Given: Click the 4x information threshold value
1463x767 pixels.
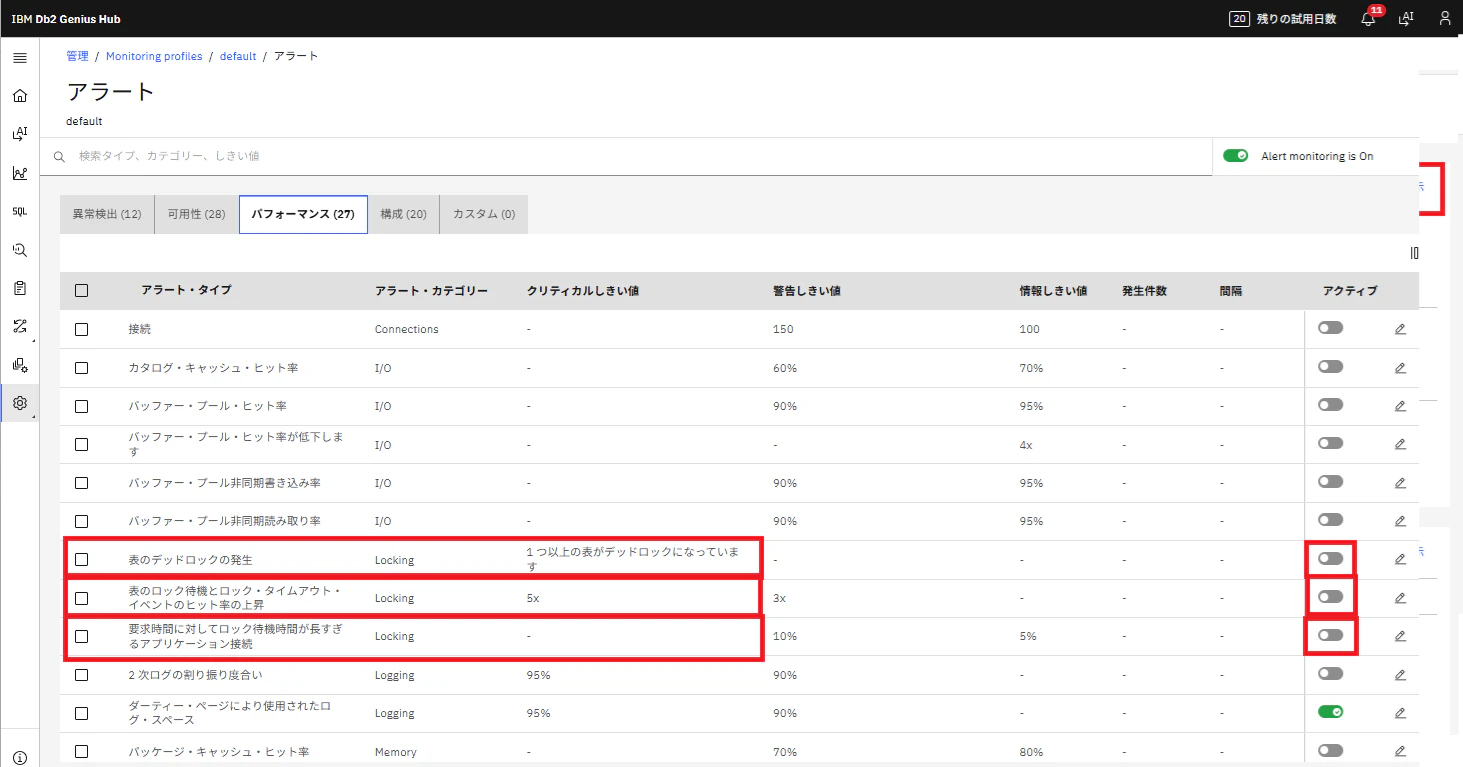Looking at the screenshot, I should [1026, 444].
